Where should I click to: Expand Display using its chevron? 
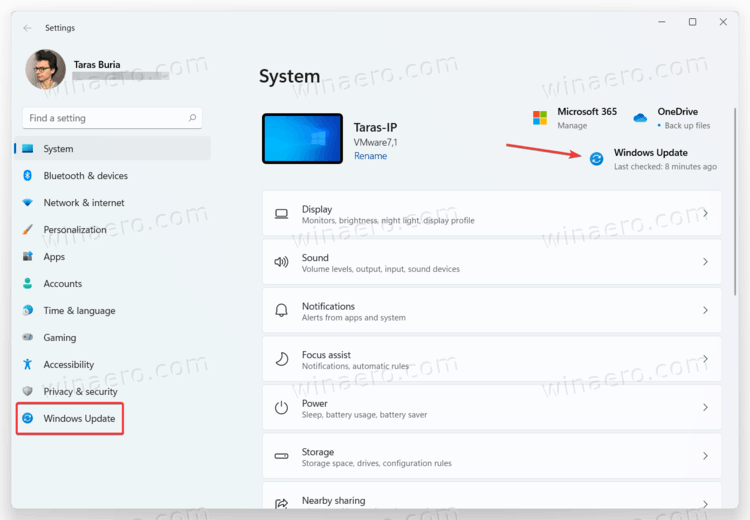(x=705, y=213)
